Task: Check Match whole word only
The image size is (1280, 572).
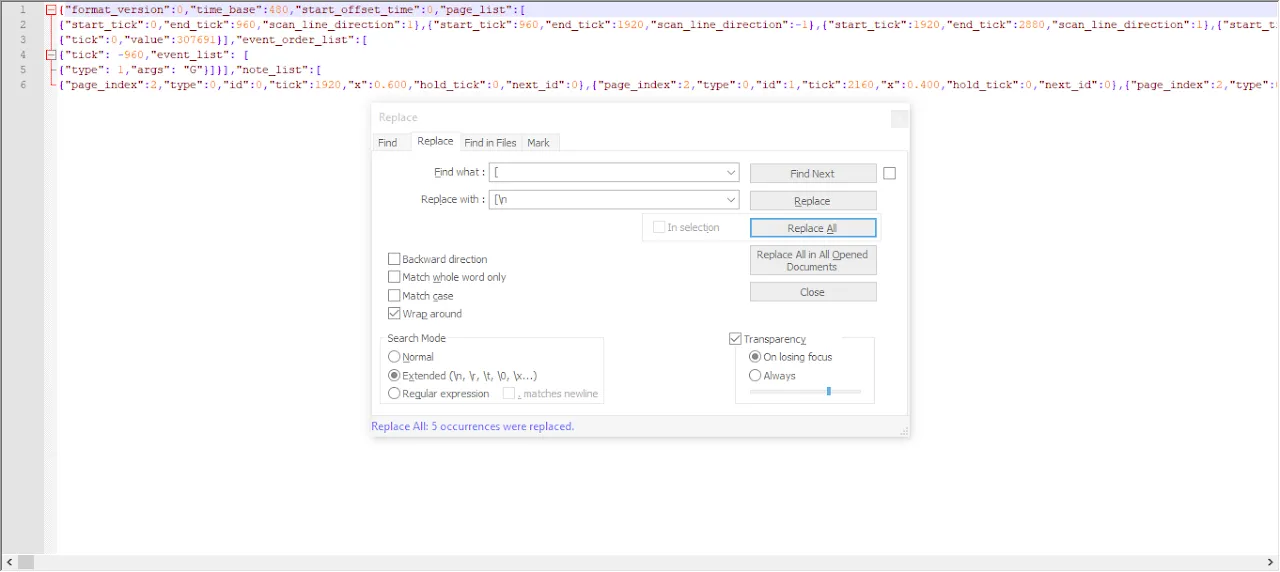Action: point(394,277)
